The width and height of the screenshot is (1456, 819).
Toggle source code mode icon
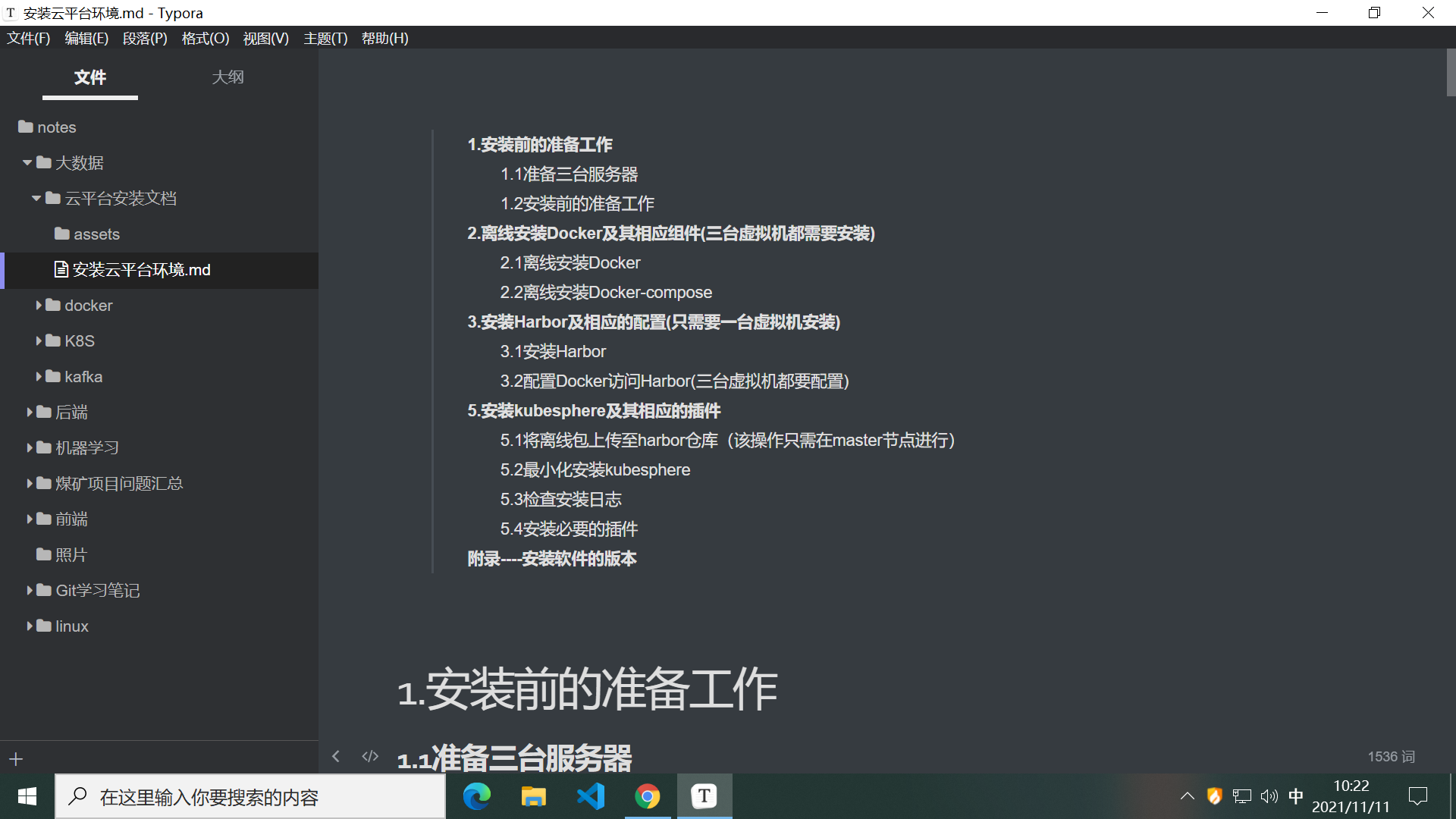click(x=370, y=756)
